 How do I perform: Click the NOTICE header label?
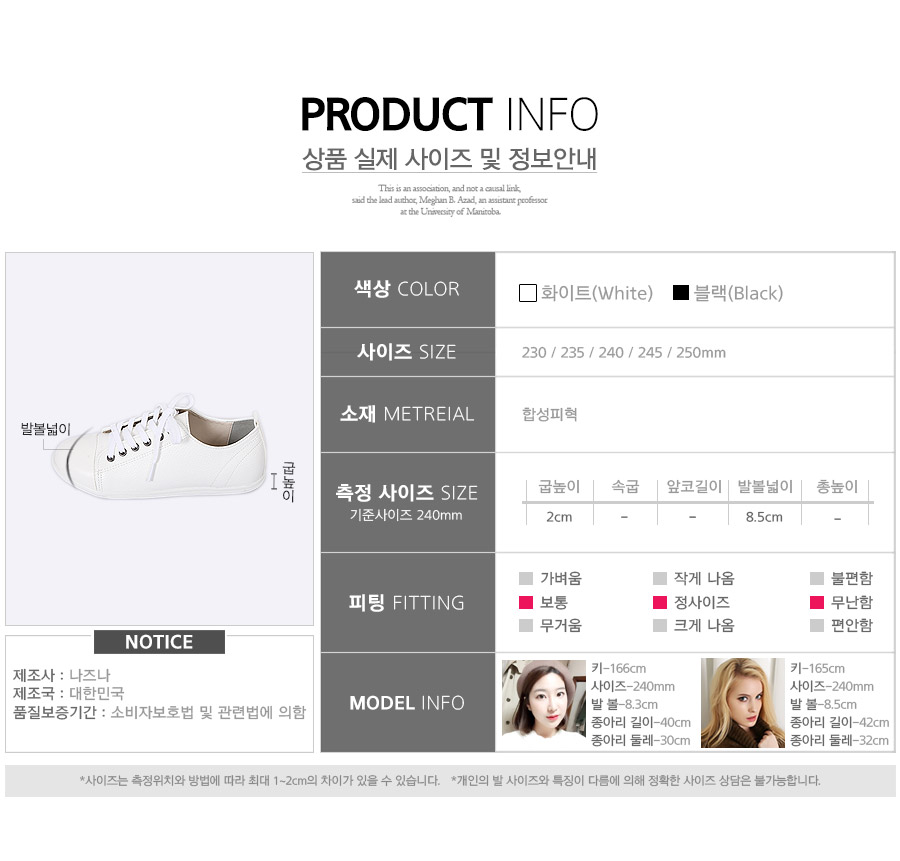pos(159,642)
